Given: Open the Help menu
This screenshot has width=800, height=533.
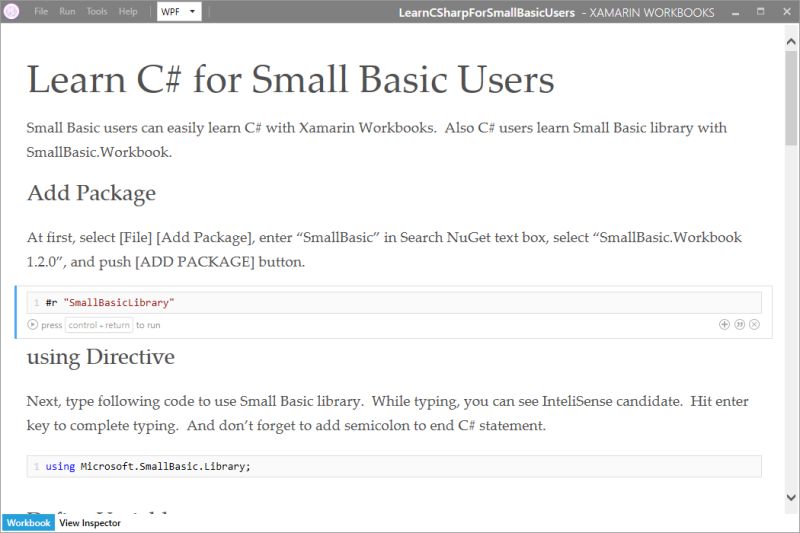Looking at the screenshot, I should tap(128, 11).
